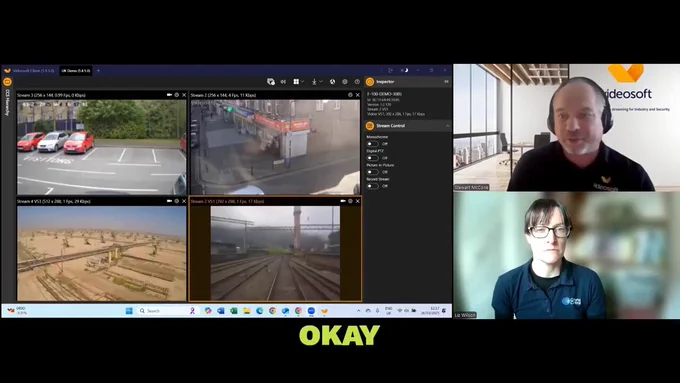Open the download dropdown arrow

coord(321,82)
